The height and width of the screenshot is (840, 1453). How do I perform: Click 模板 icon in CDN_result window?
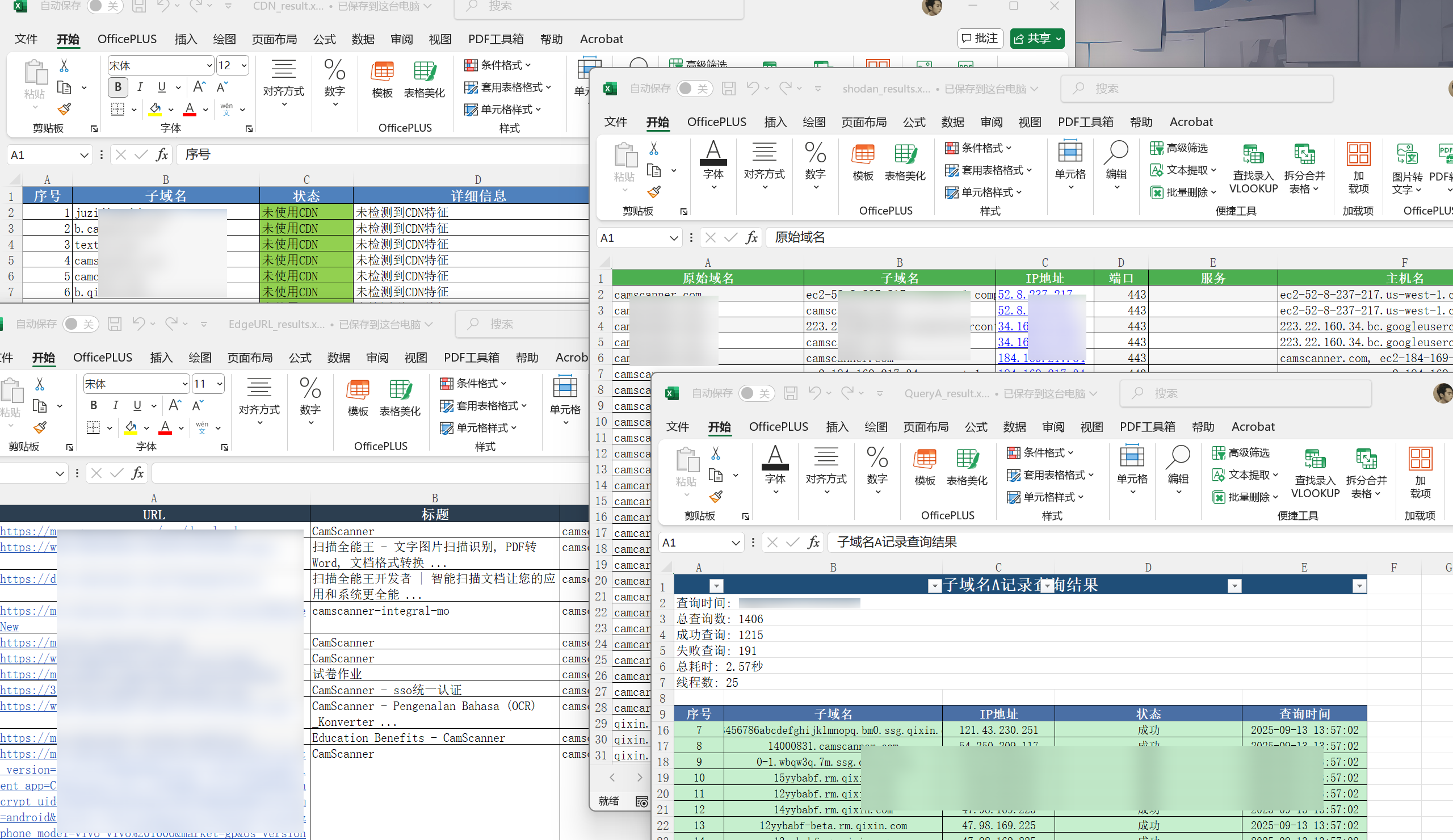383,79
